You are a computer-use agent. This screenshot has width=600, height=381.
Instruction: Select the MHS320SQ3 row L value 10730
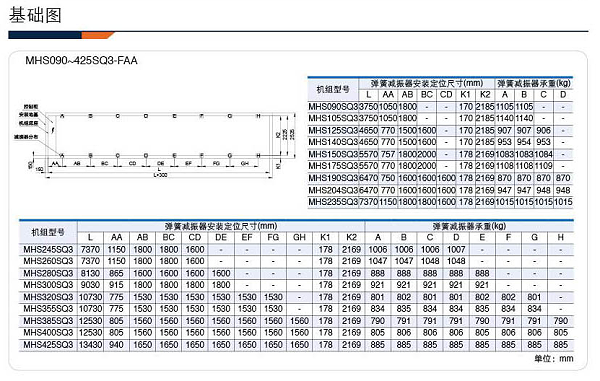click(90, 297)
